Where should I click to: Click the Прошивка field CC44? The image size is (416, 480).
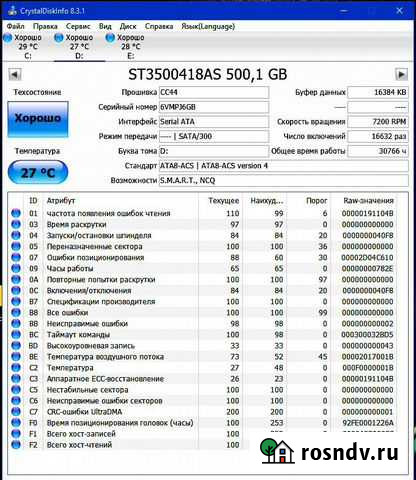[x=214, y=92]
